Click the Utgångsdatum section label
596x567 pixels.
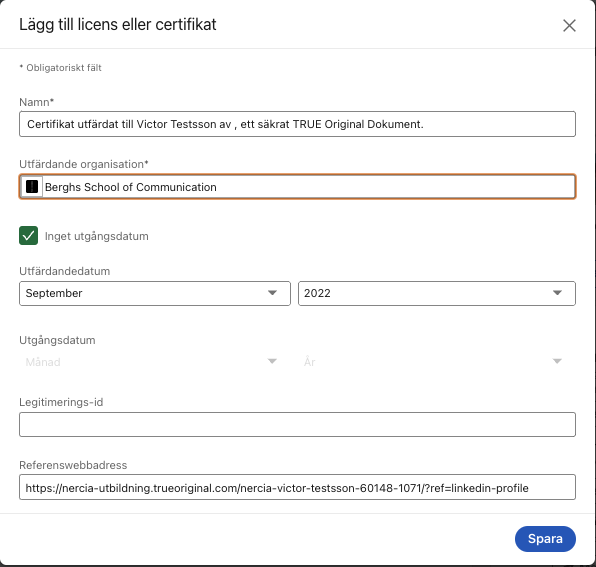[x=57, y=340]
